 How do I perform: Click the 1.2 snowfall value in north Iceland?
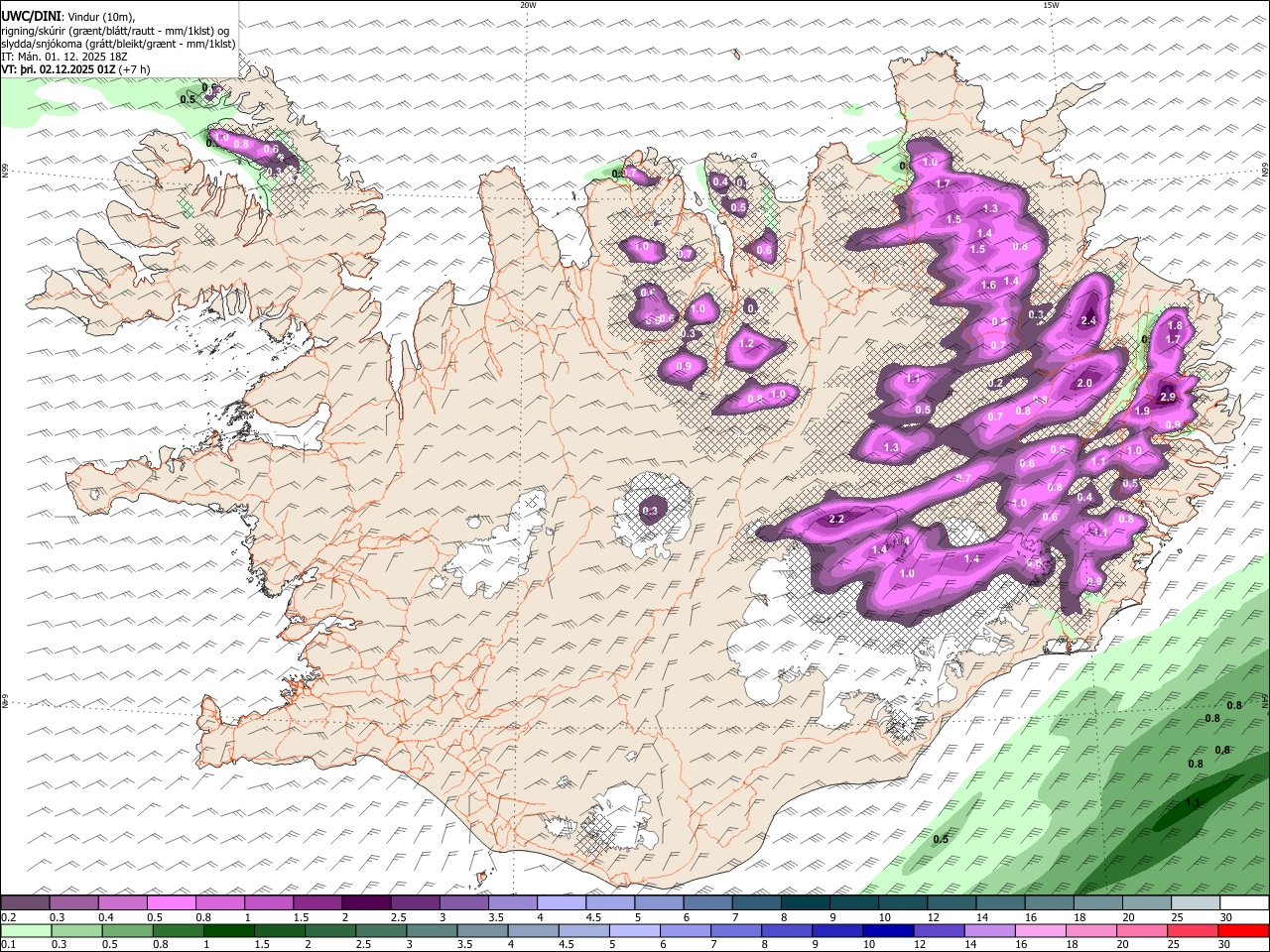pyautogui.click(x=747, y=343)
